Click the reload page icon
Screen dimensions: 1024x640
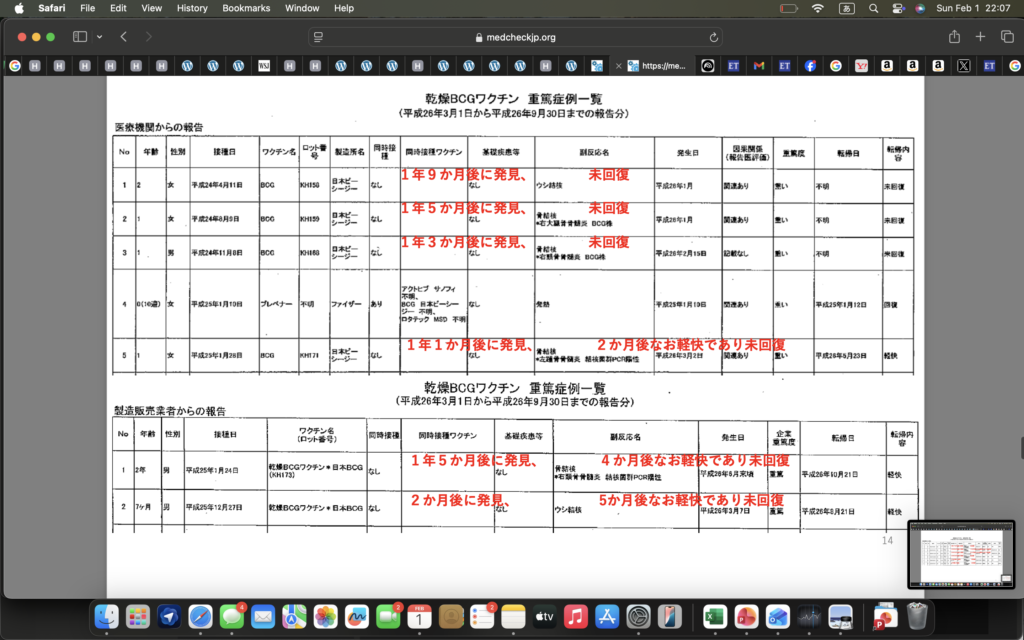coord(714,37)
